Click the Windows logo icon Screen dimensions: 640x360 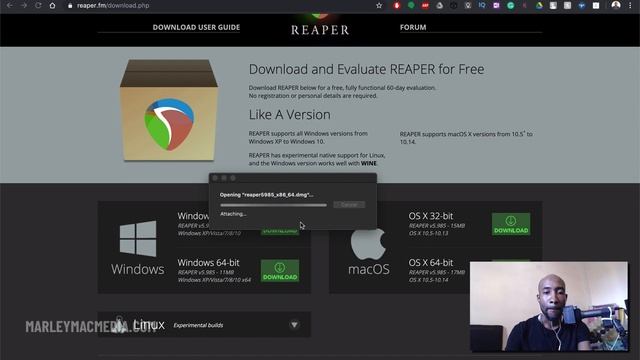(x=138, y=238)
